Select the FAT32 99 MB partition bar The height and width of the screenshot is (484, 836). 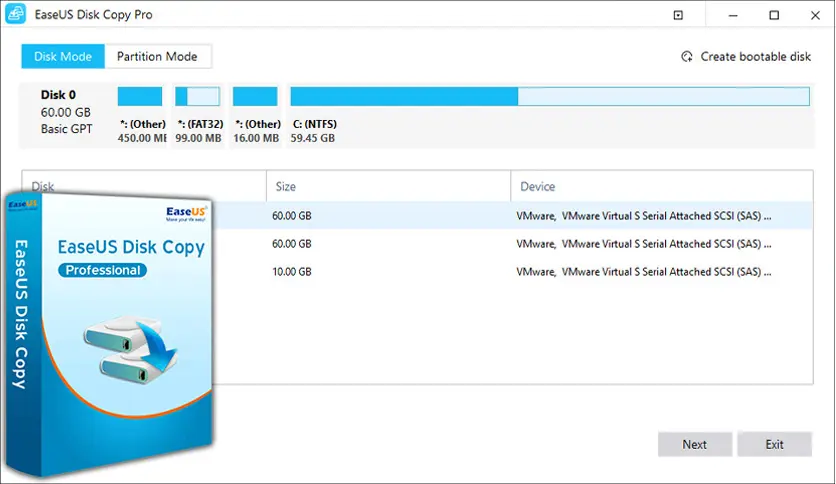(197, 97)
